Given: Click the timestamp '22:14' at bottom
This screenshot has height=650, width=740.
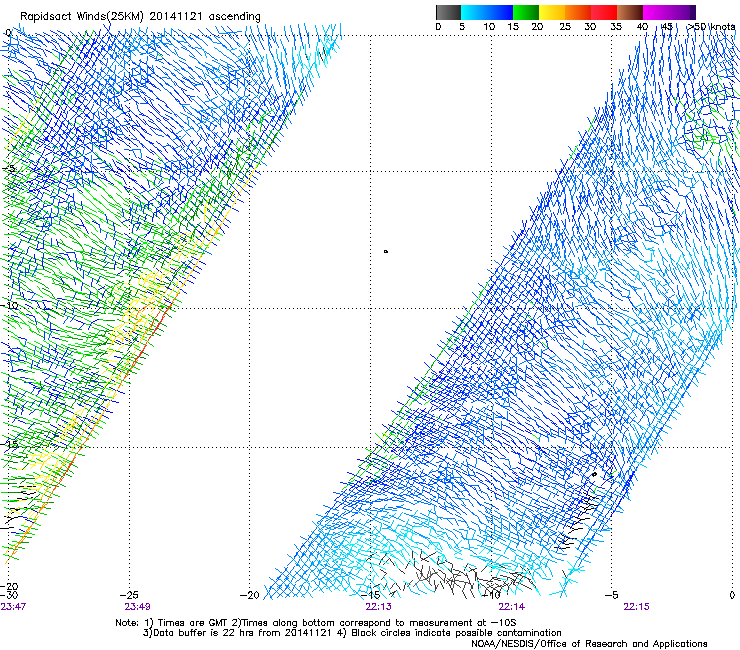Looking at the screenshot, I should 512,607.
